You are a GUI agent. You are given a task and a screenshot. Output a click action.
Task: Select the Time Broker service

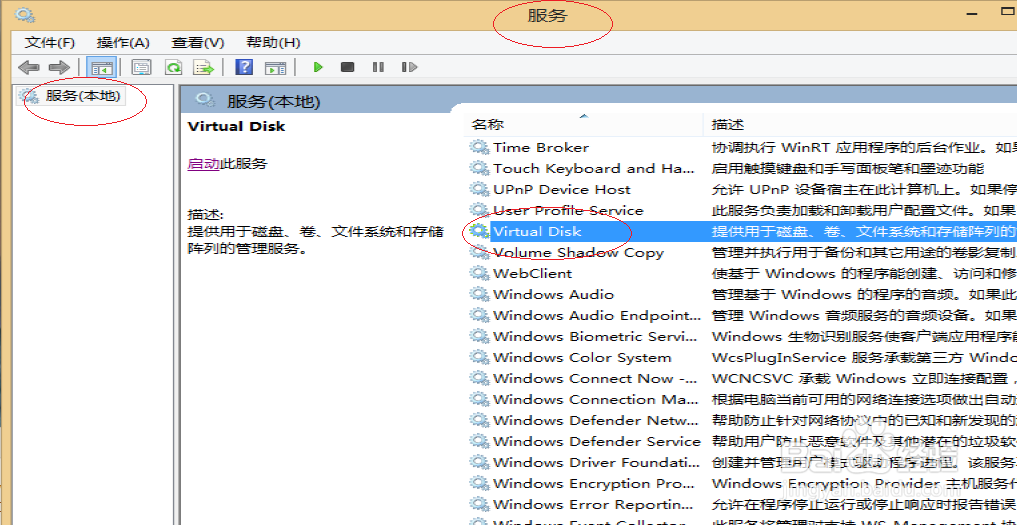click(x=541, y=147)
